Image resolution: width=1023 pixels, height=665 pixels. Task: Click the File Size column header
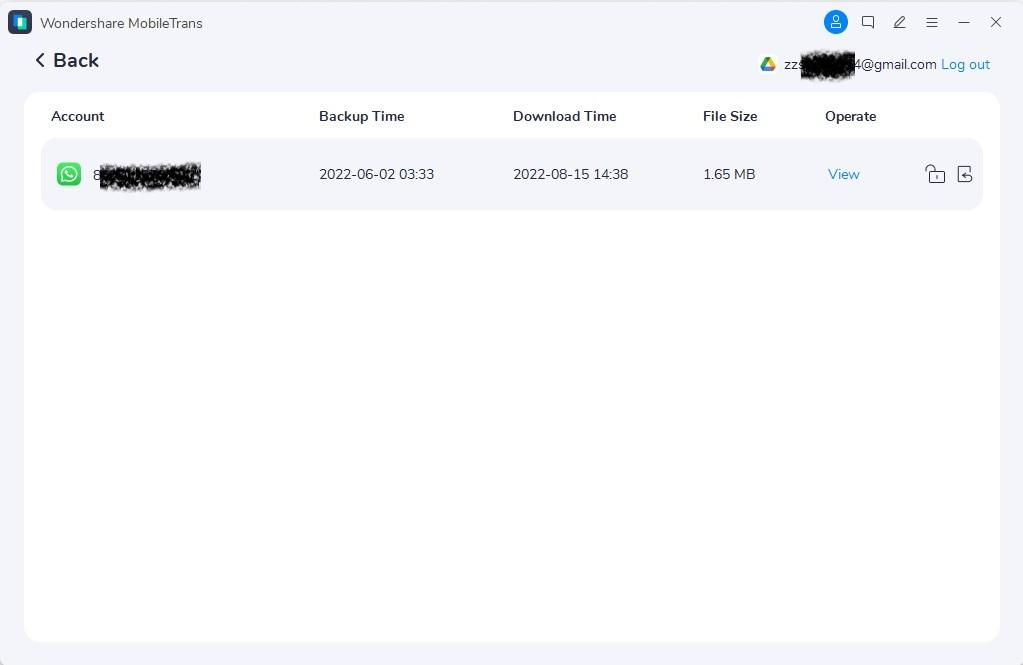729,116
